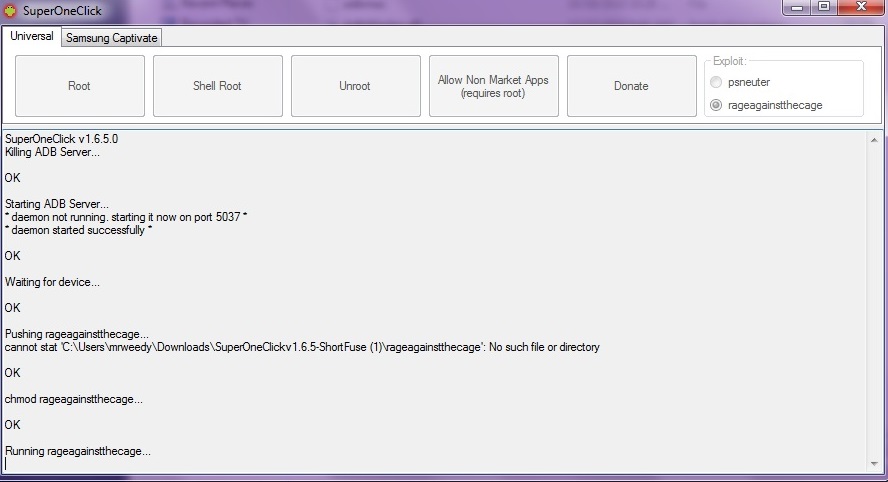
Task: Choose the rageagainstthecage exploit radio option
Action: (x=715, y=105)
